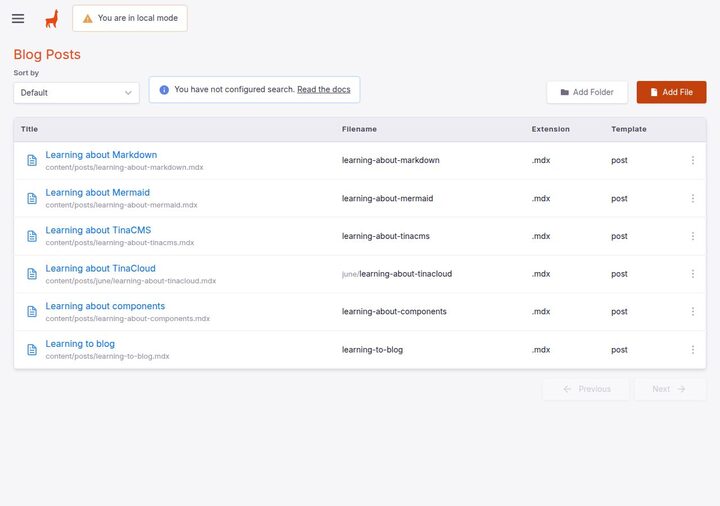Click the blue info icon beside search notice
This screenshot has height=506, width=720.
tap(164, 90)
